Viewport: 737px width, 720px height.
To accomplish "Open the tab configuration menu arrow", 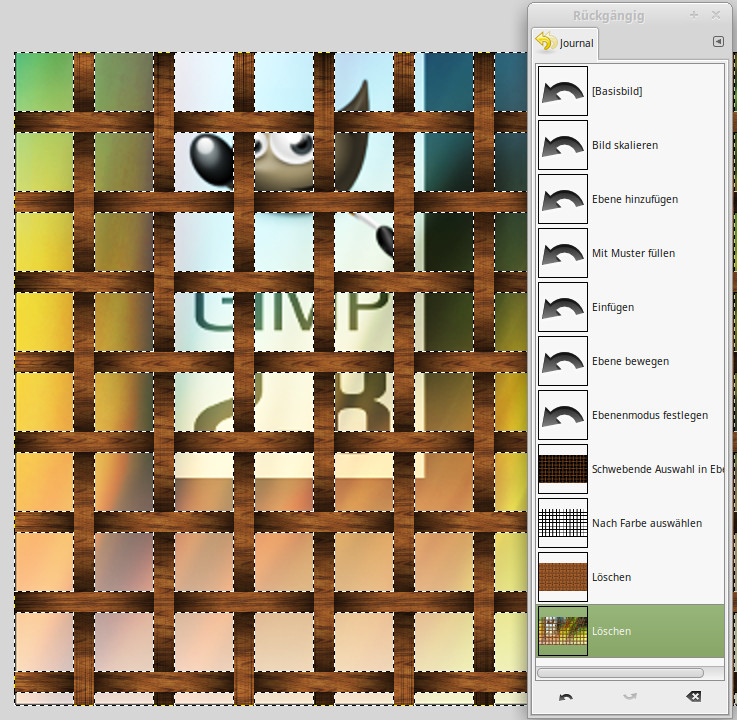I will 717,42.
